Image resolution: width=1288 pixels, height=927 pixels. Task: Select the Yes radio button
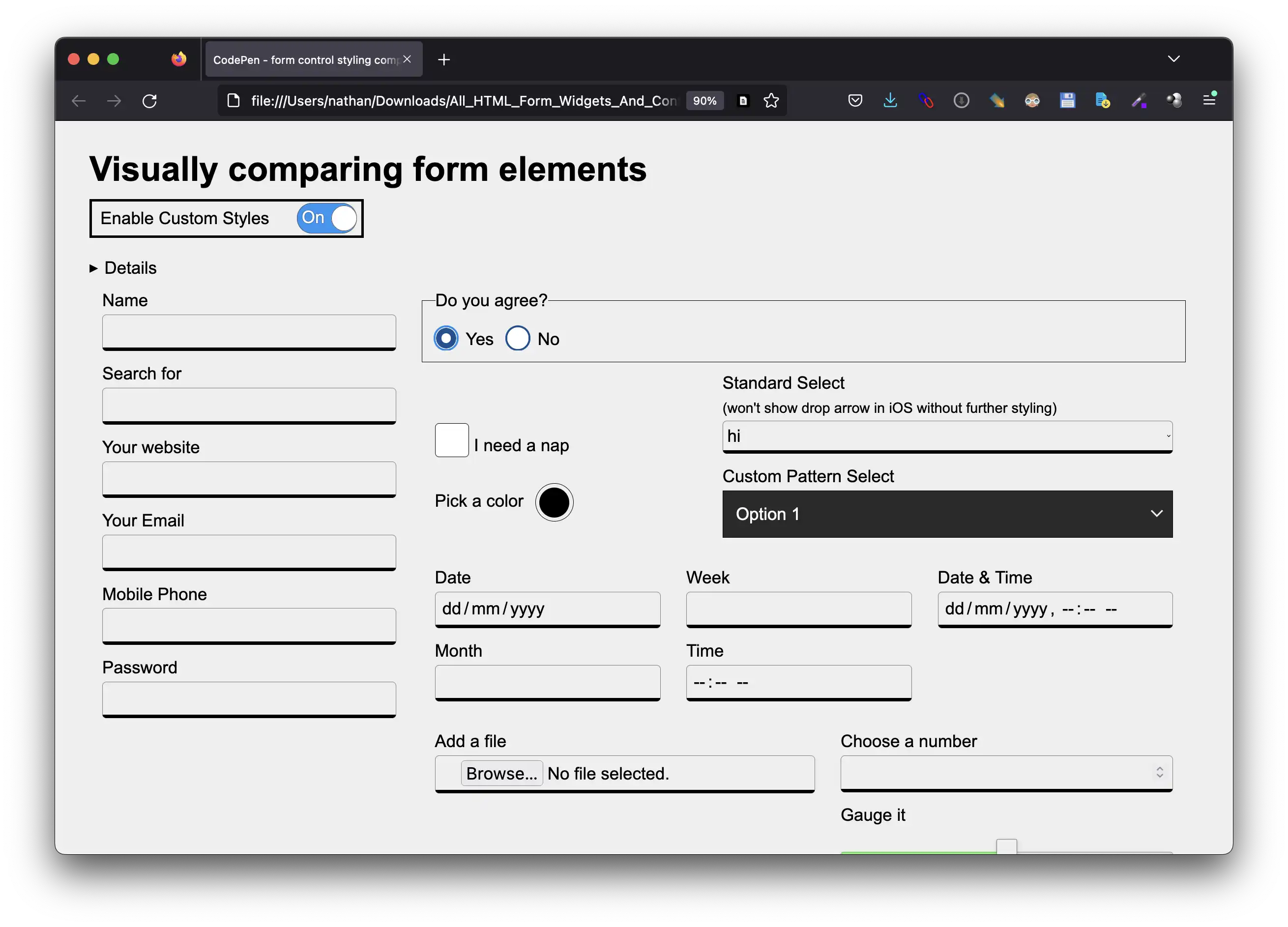point(446,338)
